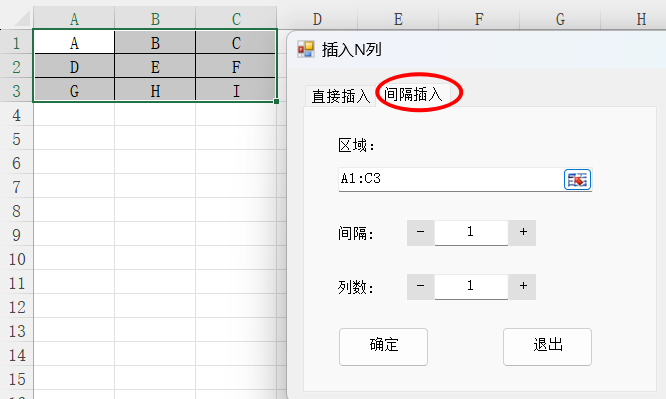Click the 列数 number field

[x=471, y=286]
